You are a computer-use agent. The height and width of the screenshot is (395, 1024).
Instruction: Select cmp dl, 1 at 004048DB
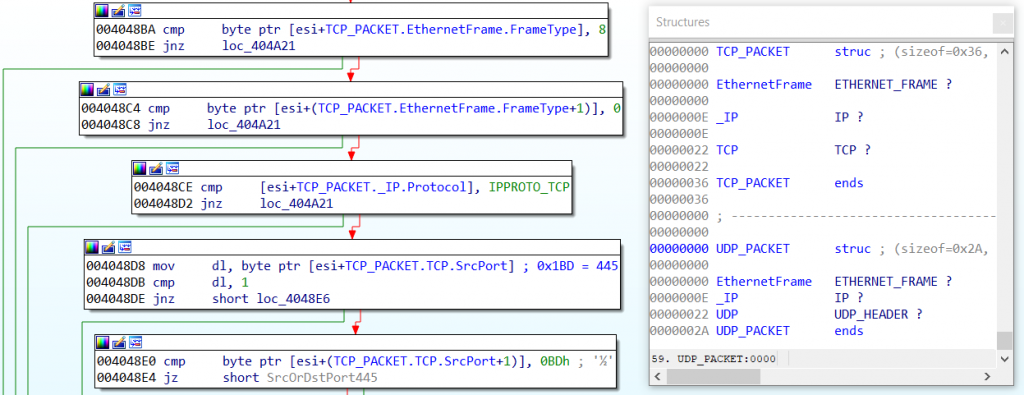167,283
